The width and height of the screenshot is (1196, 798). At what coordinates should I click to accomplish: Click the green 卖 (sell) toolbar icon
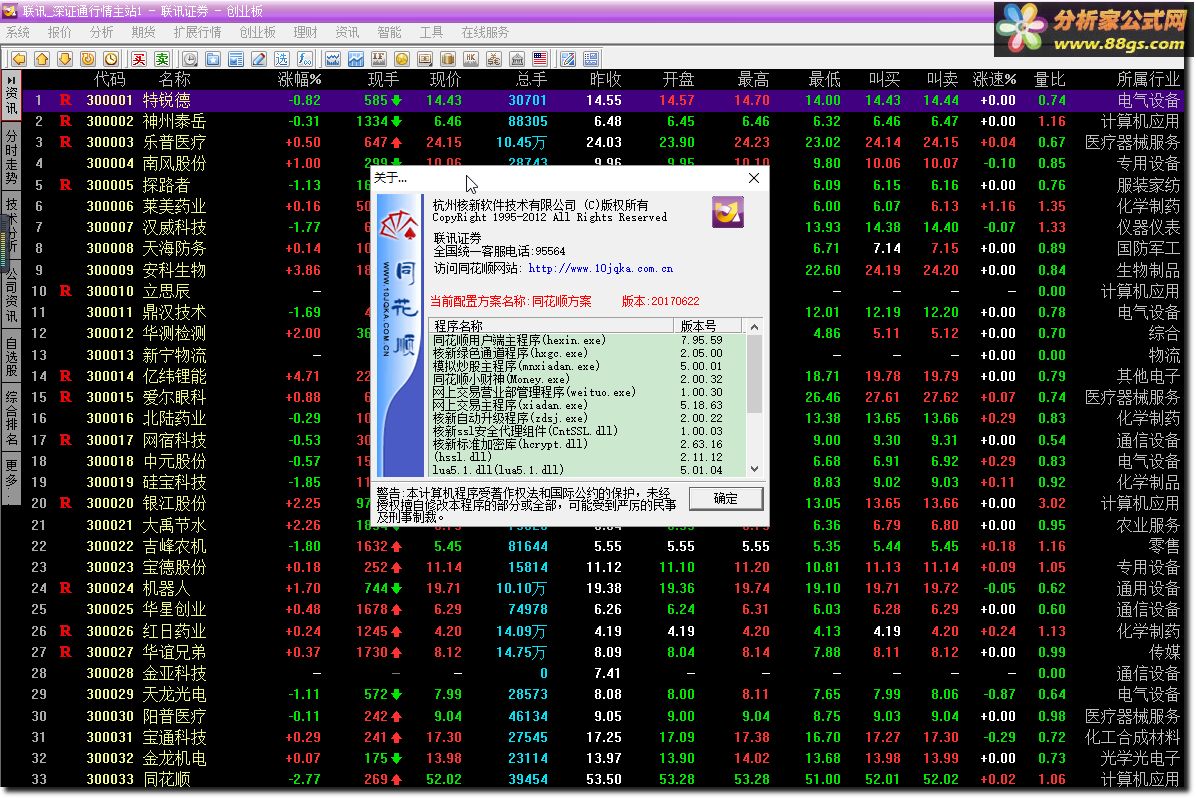click(x=162, y=59)
